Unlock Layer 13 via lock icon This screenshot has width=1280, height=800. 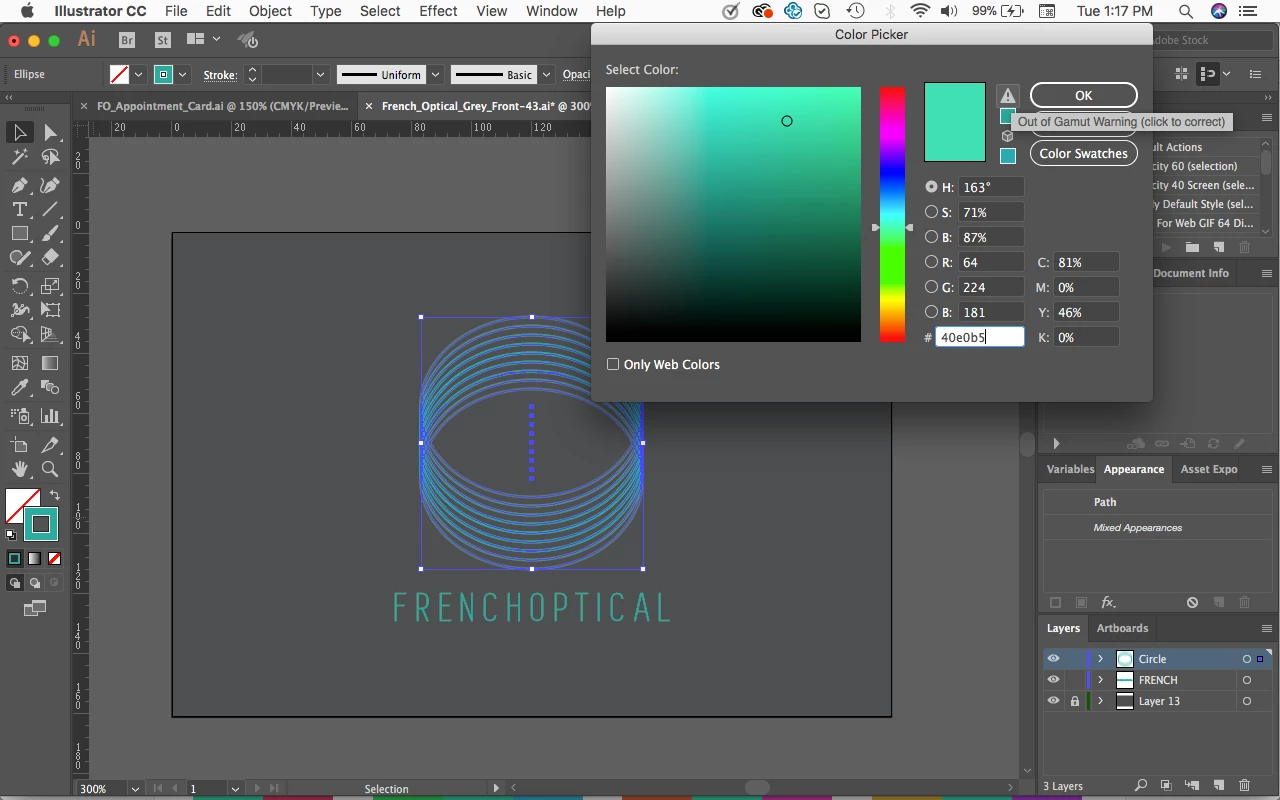click(x=1075, y=701)
